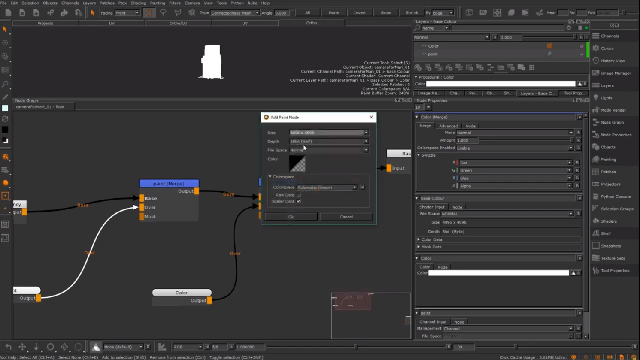Open the Node Properties palette
The image size is (640, 360).
pyautogui.click(x=616, y=135)
